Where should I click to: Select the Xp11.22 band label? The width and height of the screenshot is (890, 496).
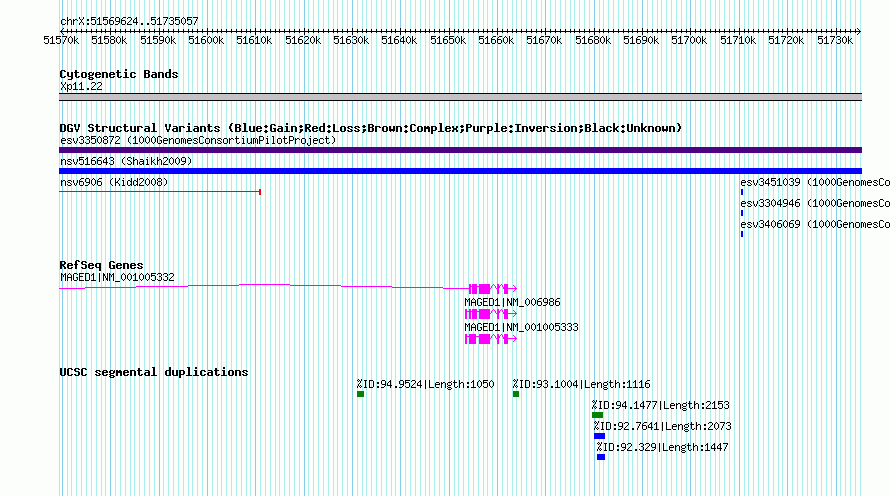(81, 87)
